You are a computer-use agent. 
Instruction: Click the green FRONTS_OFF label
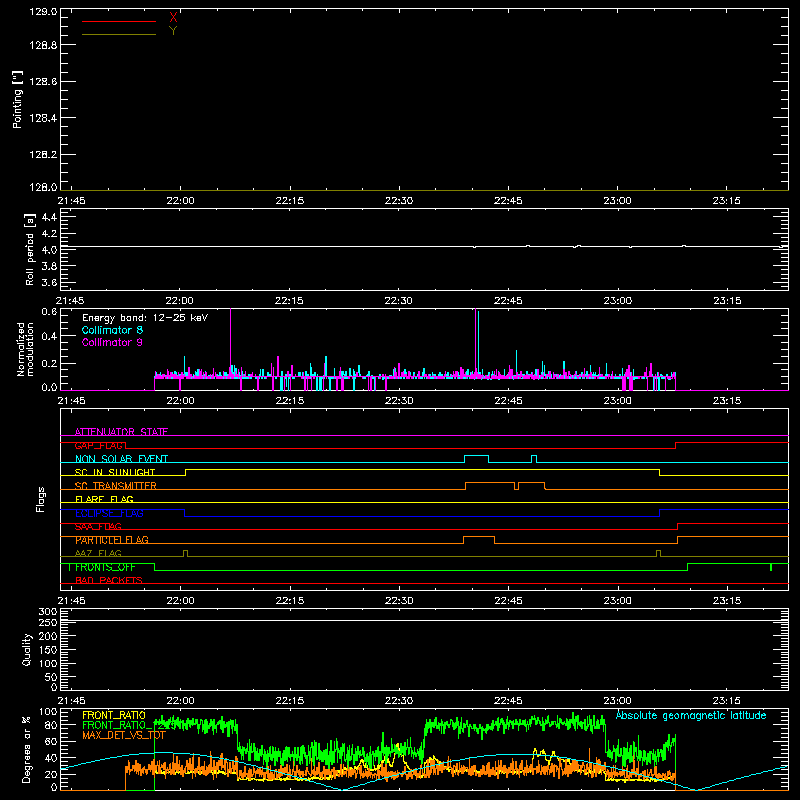point(105,567)
